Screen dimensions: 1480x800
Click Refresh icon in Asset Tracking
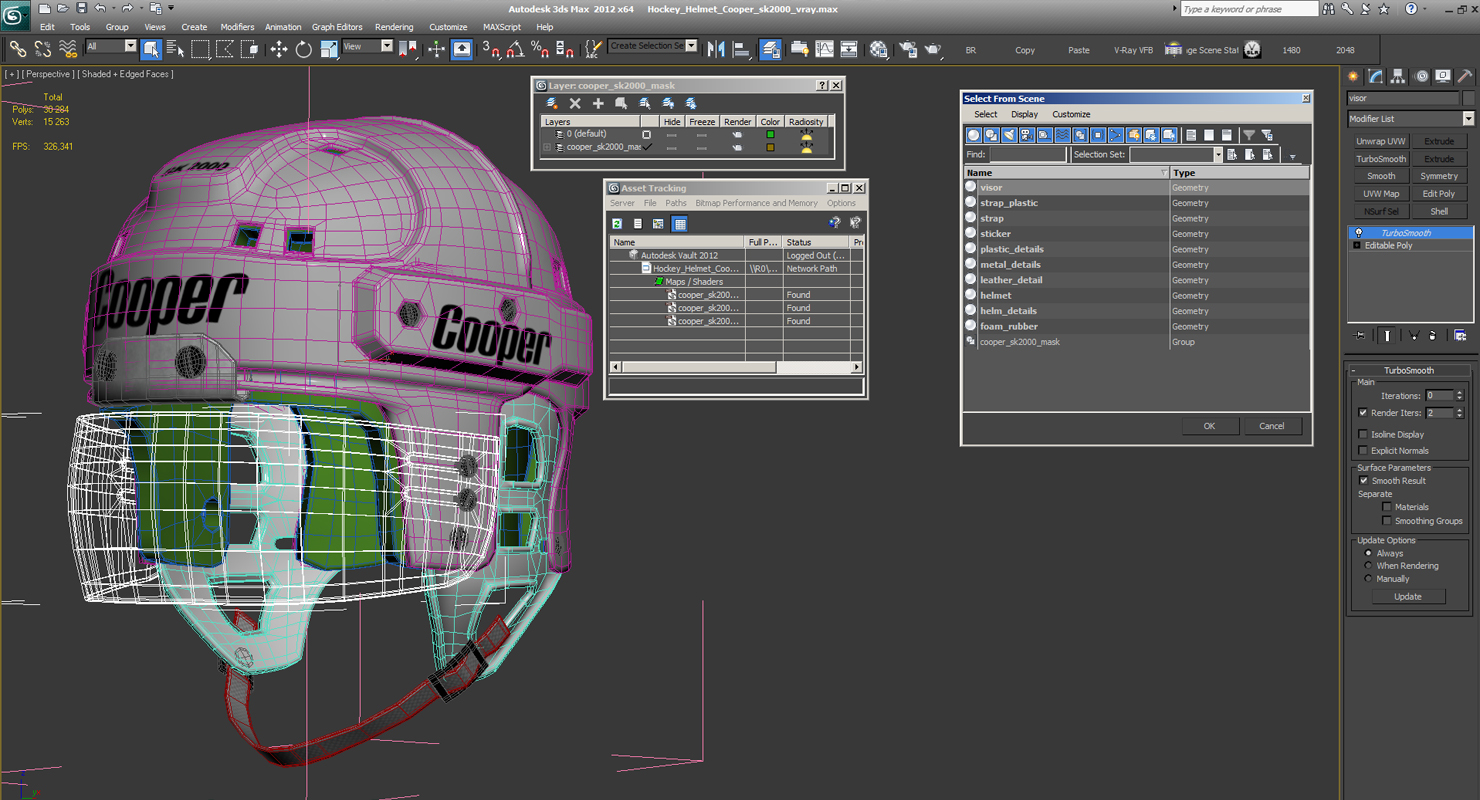pos(617,224)
